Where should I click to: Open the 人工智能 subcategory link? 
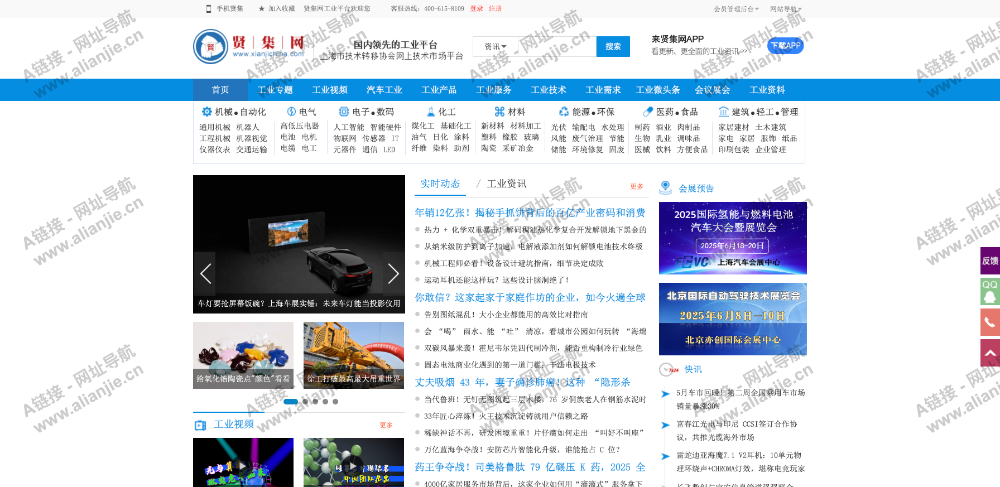pyautogui.click(x=349, y=127)
